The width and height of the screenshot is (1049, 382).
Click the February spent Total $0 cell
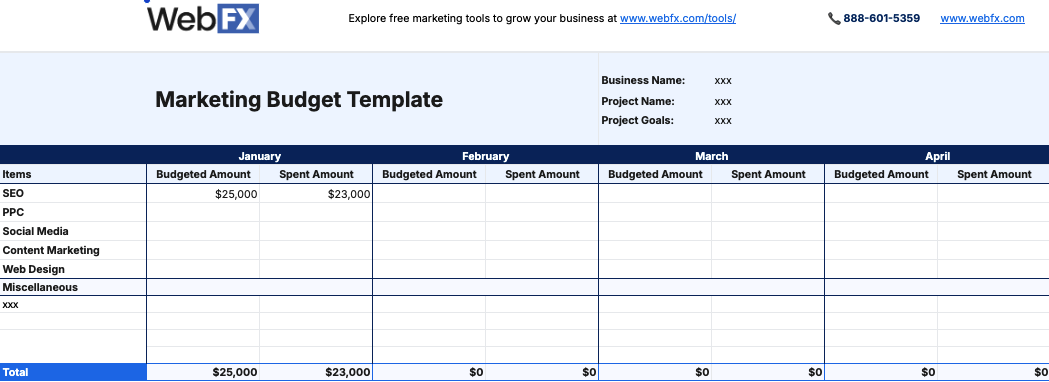[x=543, y=372]
